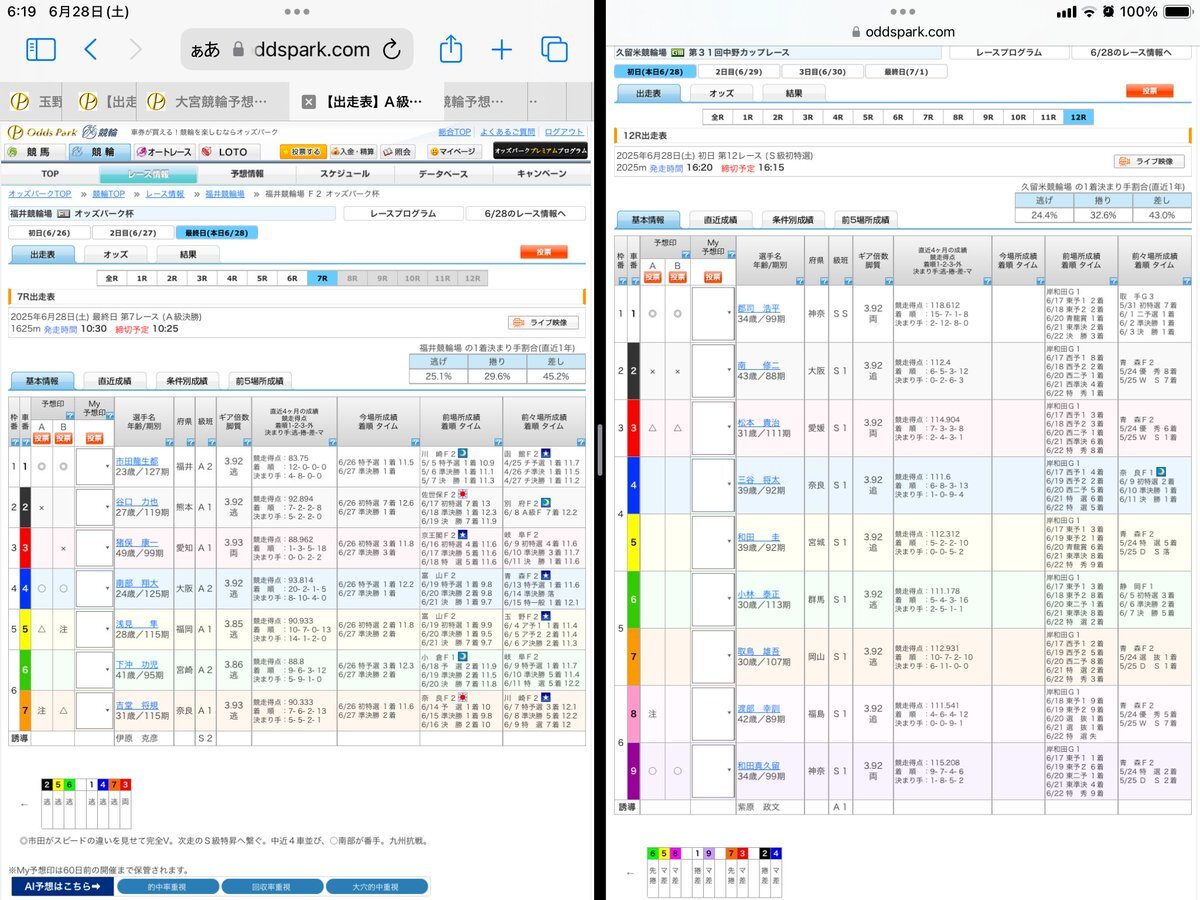Open 照会 in header

coord(398,152)
